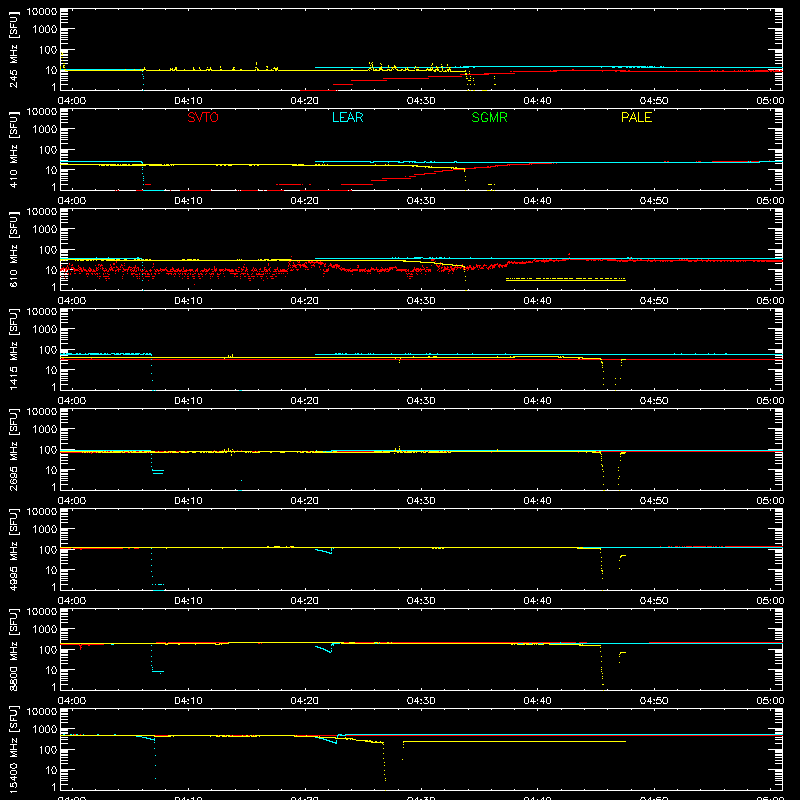
Task: Click the 04:30 tick under the 245 MHz panel
Action: pyautogui.click(x=421, y=101)
